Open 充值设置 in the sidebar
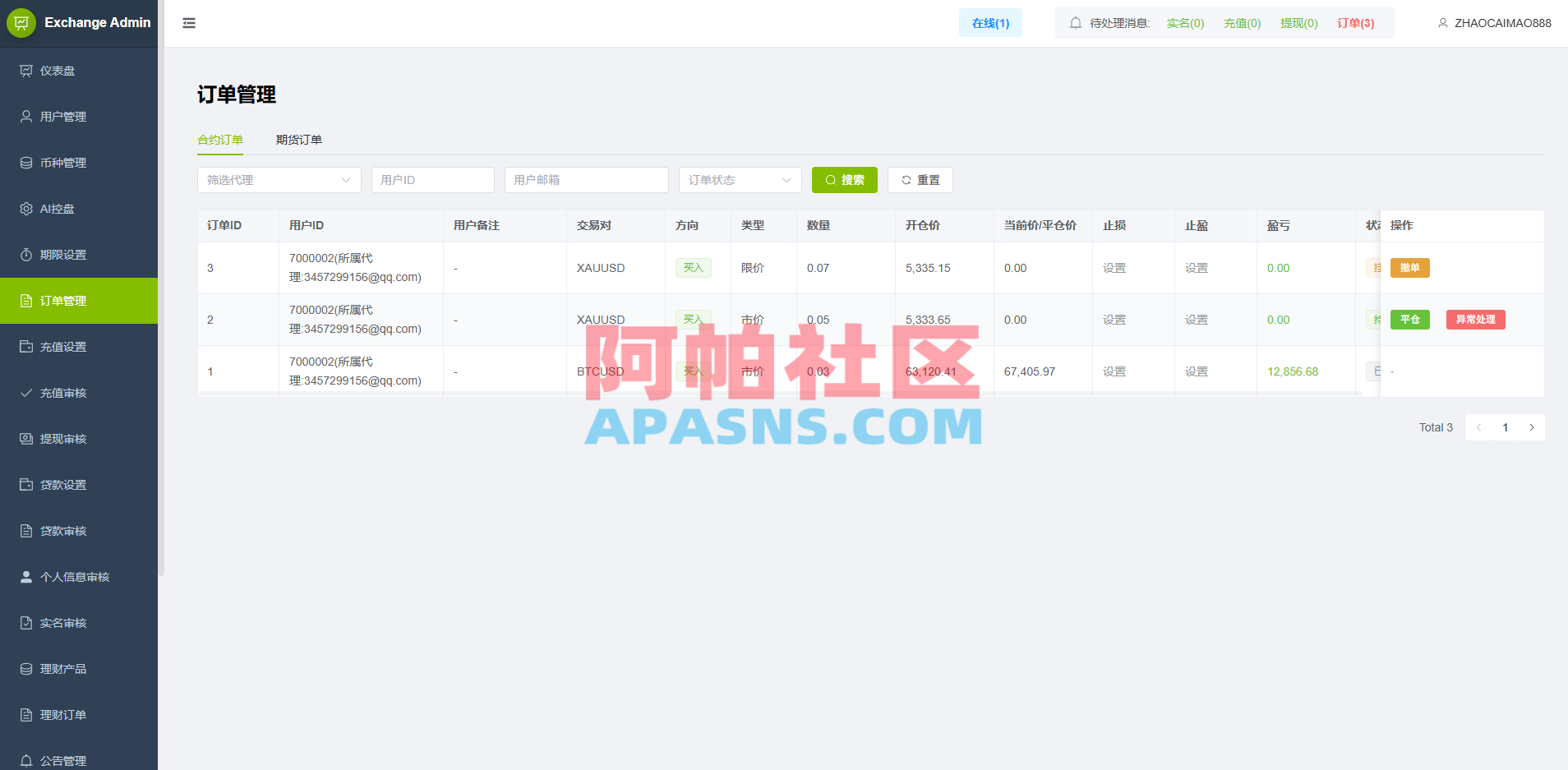1568x770 pixels. (x=79, y=347)
